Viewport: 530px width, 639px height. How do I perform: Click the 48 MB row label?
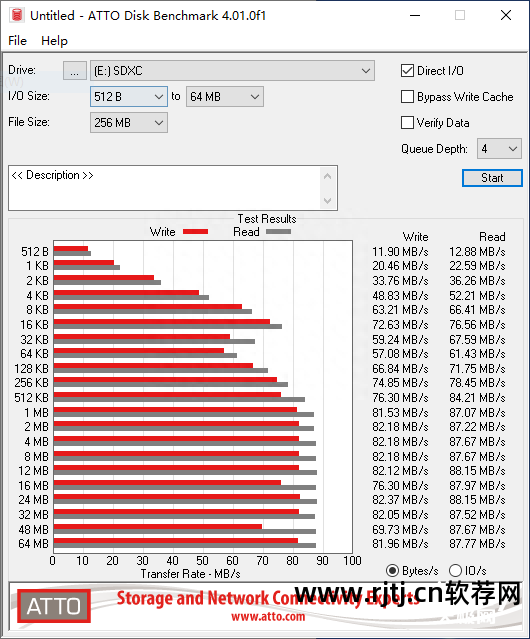pyautogui.click(x=33, y=530)
